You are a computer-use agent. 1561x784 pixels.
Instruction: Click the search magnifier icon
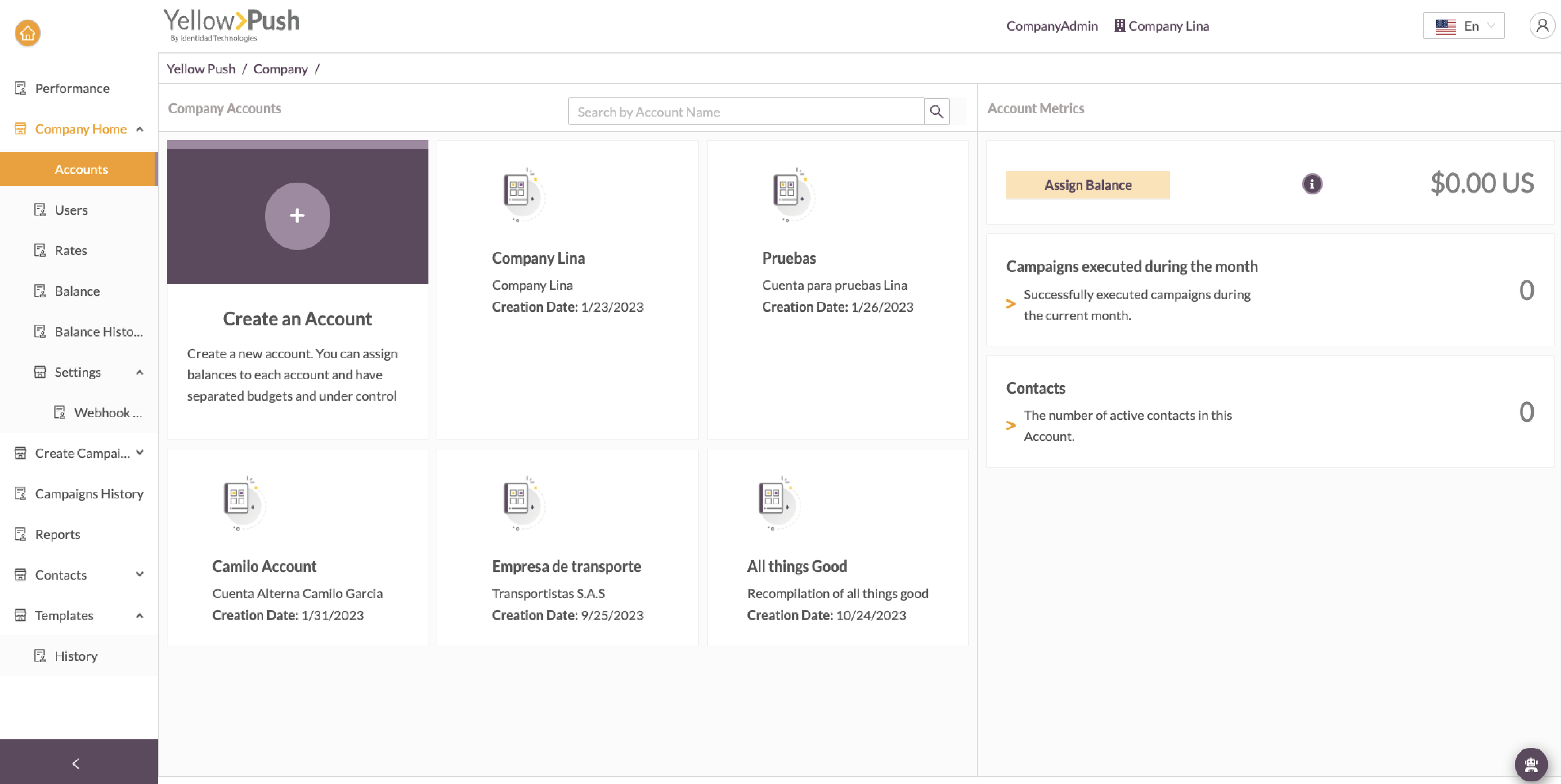coord(936,111)
